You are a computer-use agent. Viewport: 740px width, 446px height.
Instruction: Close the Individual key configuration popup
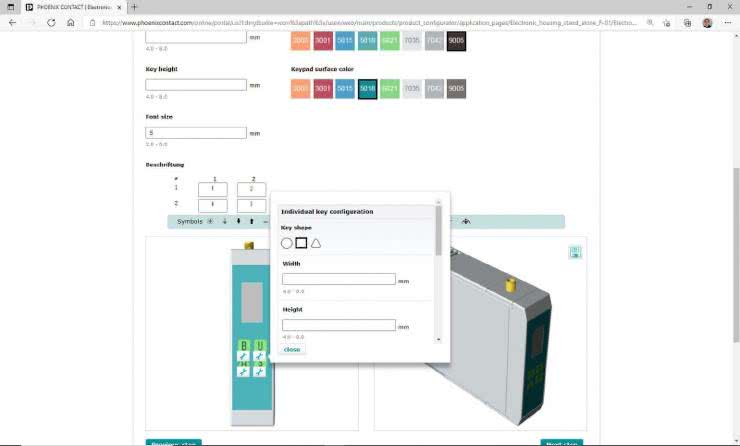click(292, 349)
